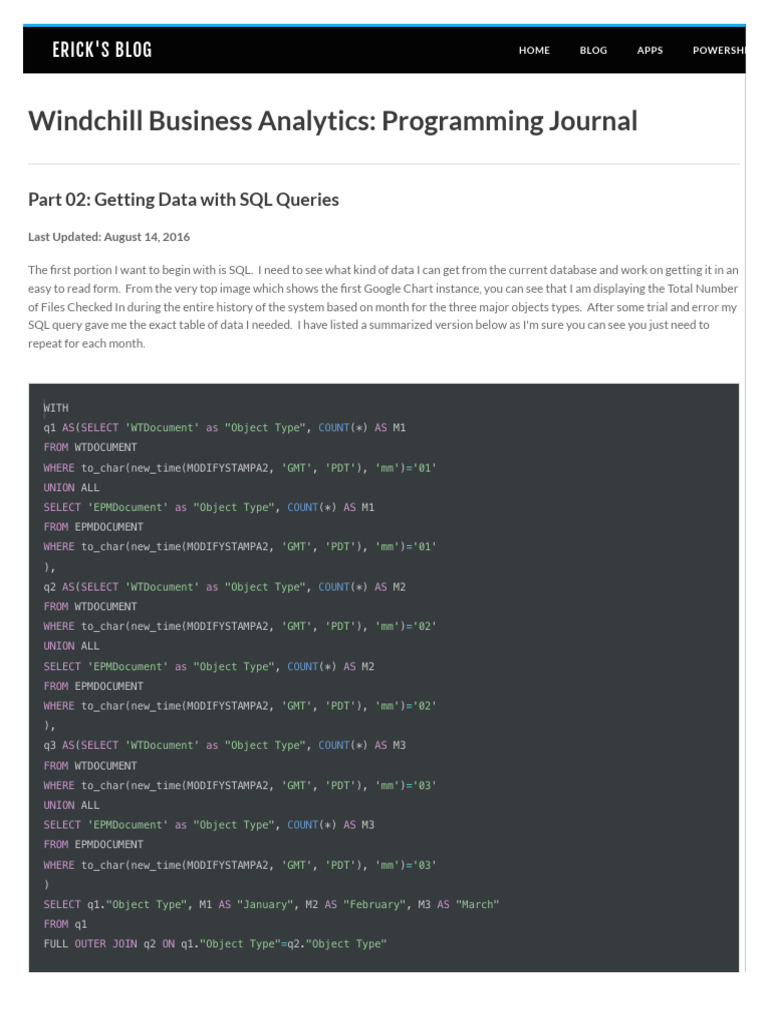
Task: Click the first UNION ALL code line
Action: 71,487
